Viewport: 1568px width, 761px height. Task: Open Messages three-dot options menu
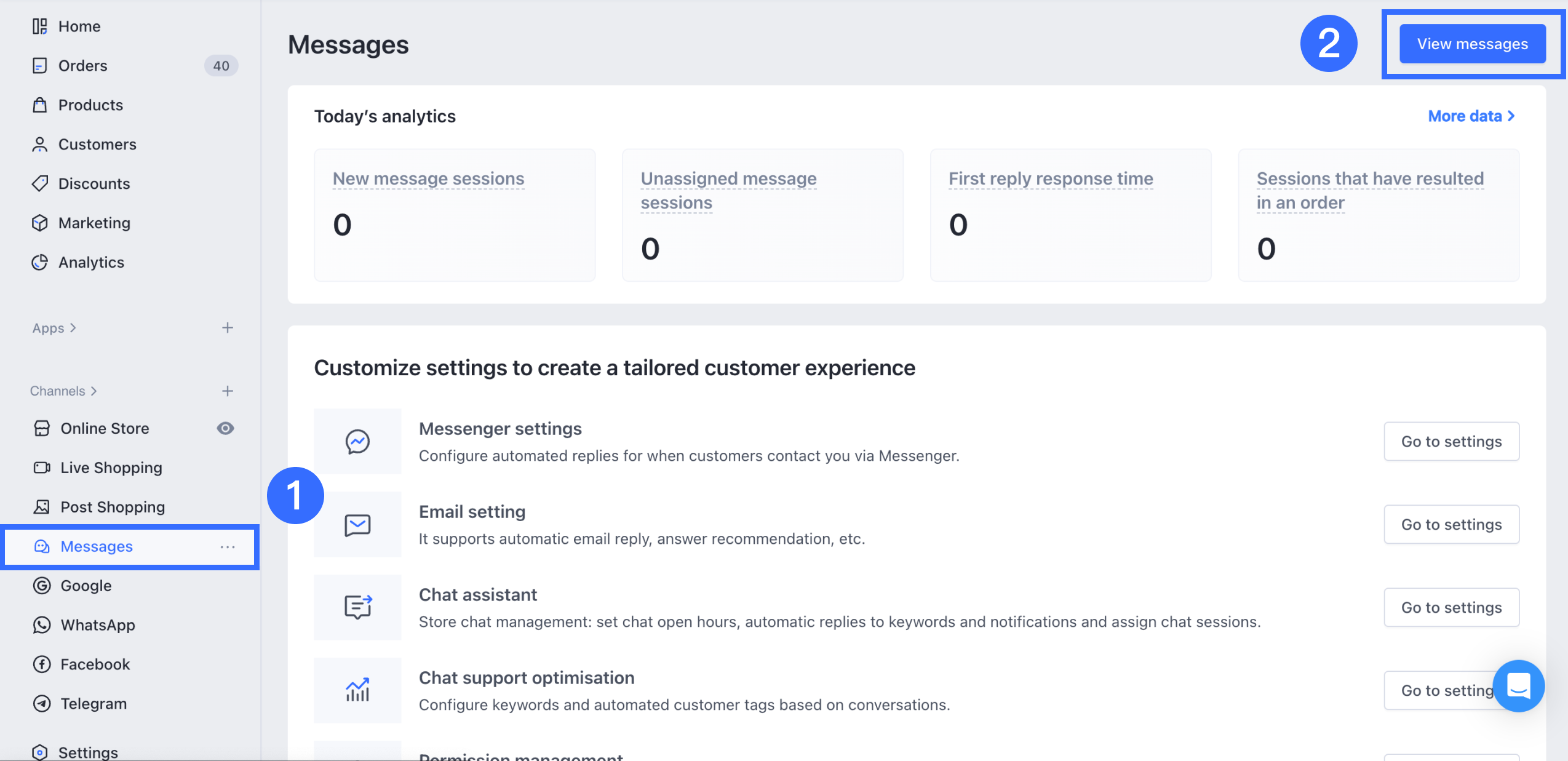[228, 547]
